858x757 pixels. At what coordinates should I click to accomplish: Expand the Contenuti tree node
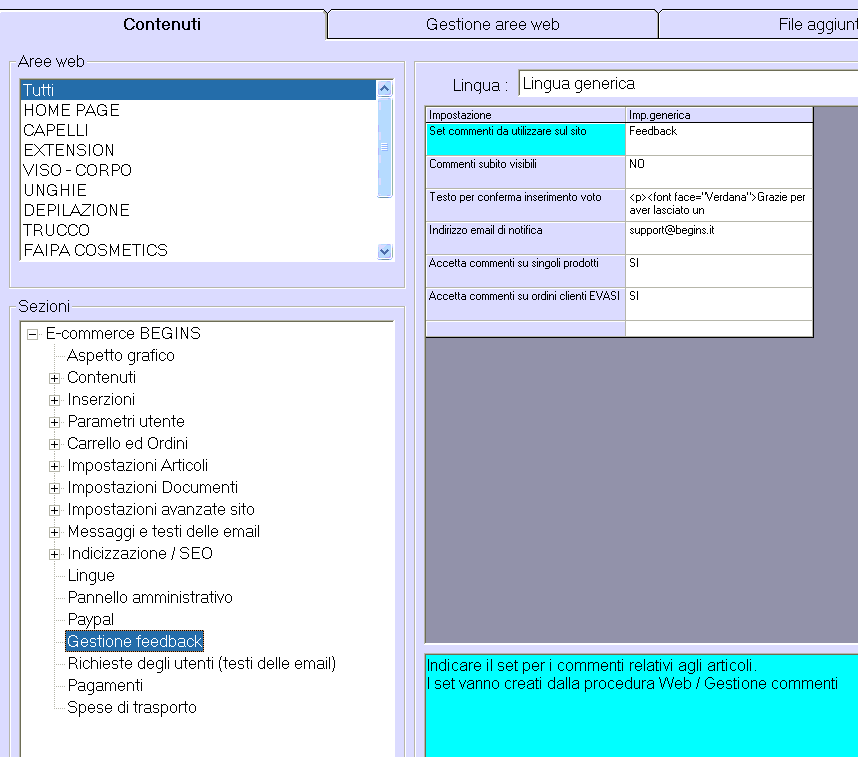point(54,378)
